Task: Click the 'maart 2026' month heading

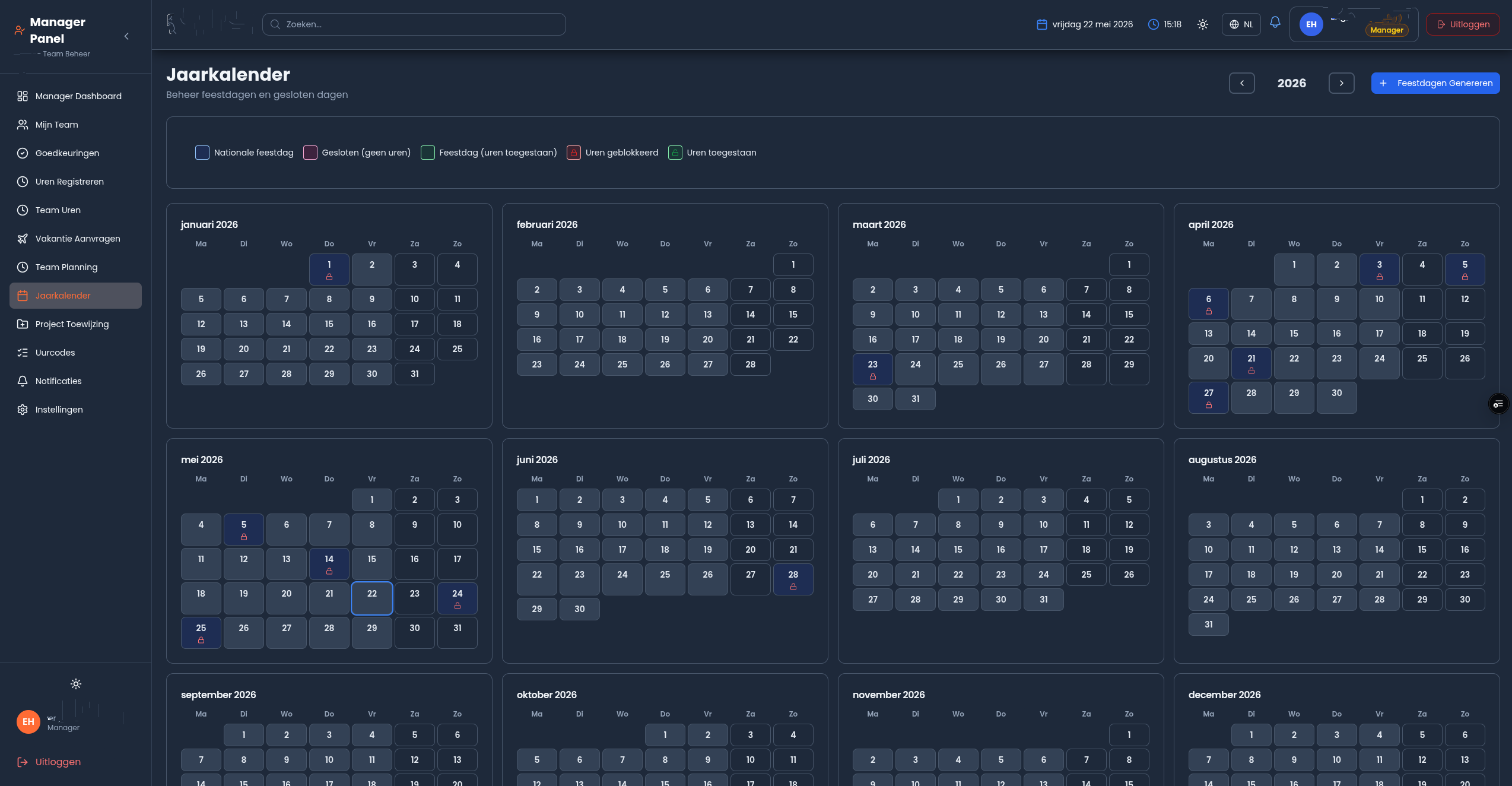Action: (x=879, y=224)
